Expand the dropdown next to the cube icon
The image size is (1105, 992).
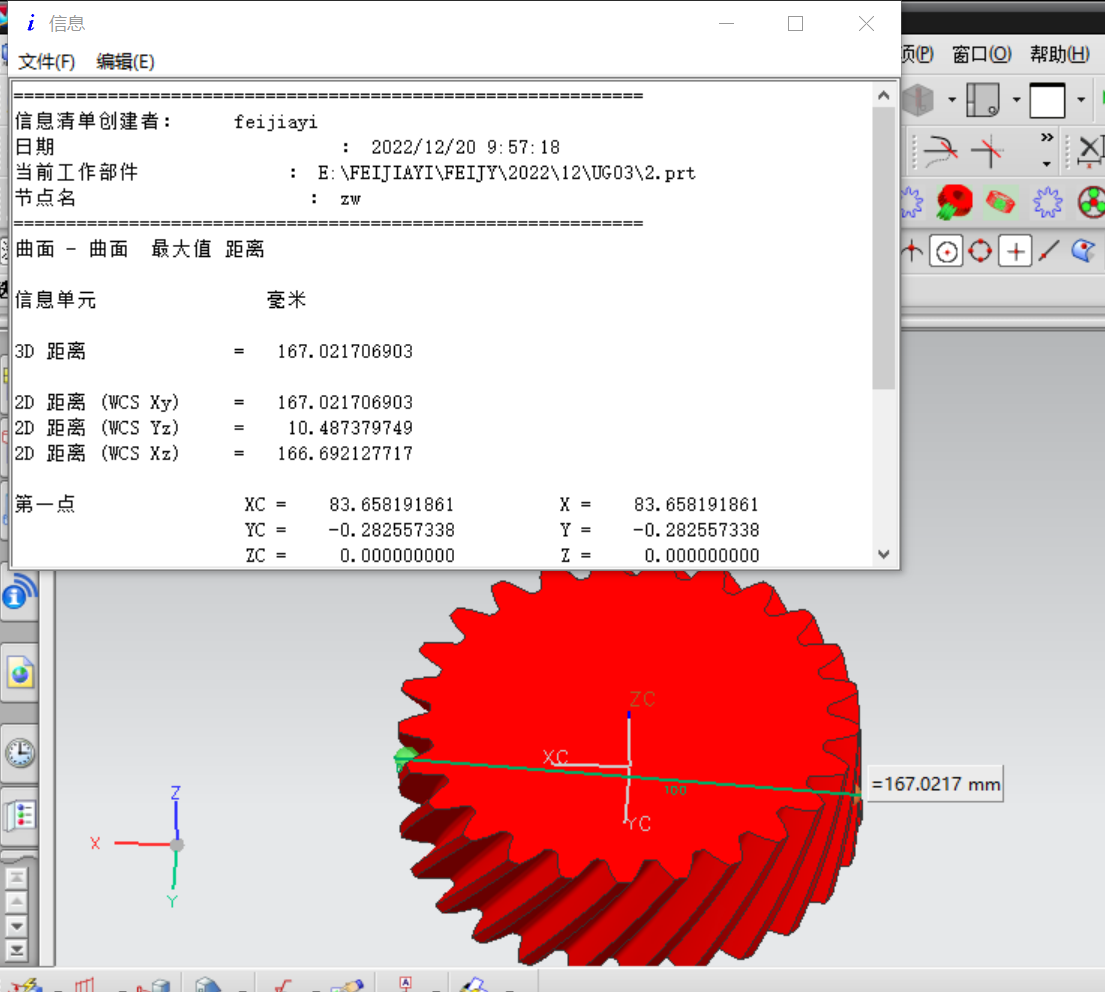951,100
